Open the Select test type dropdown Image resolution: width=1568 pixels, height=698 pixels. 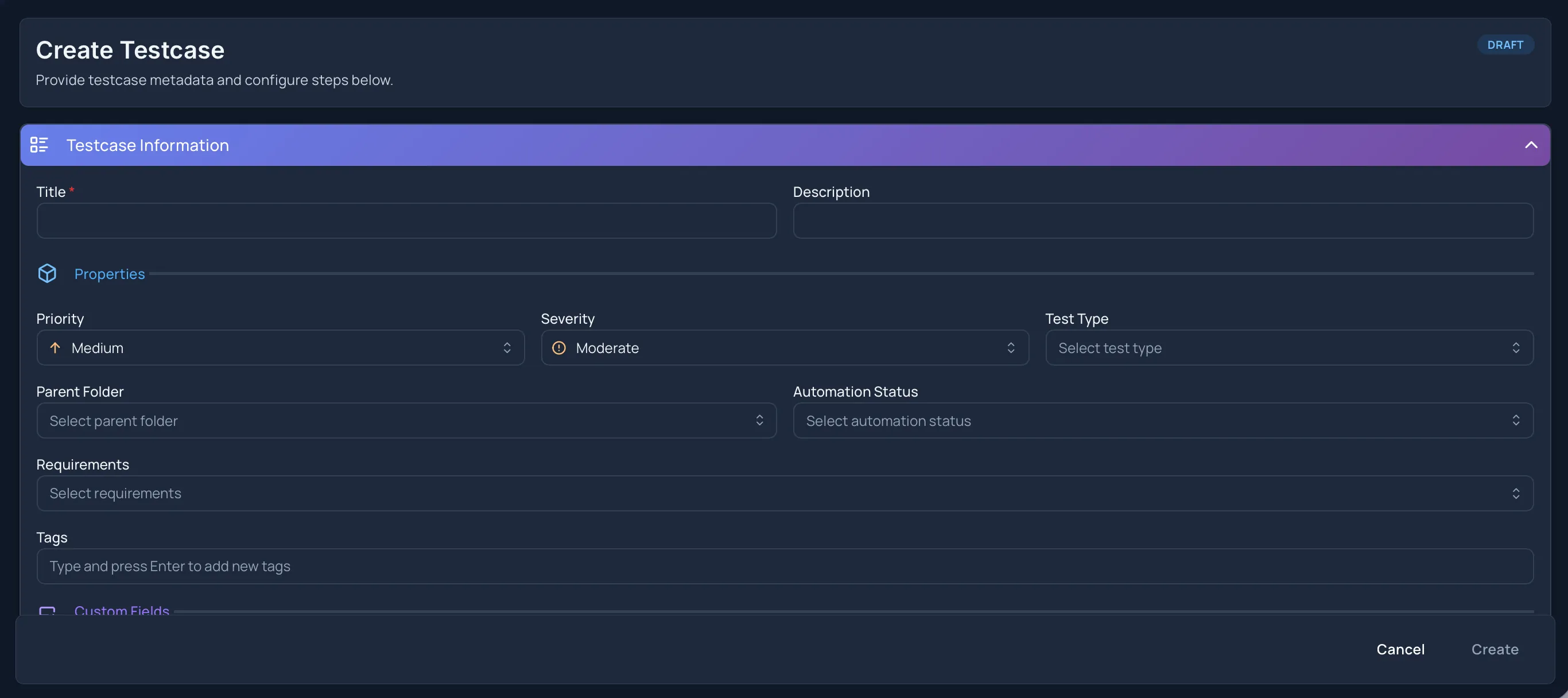pyautogui.click(x=1289, y=347)
